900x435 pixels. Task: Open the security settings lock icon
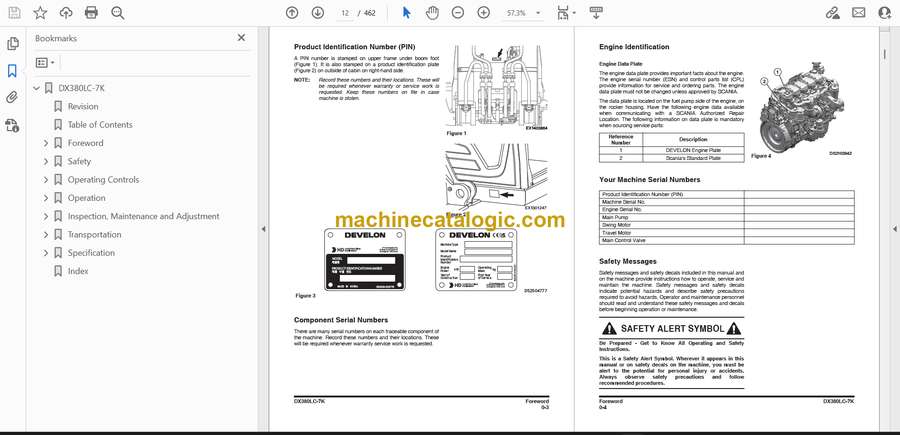coord(13,125)
